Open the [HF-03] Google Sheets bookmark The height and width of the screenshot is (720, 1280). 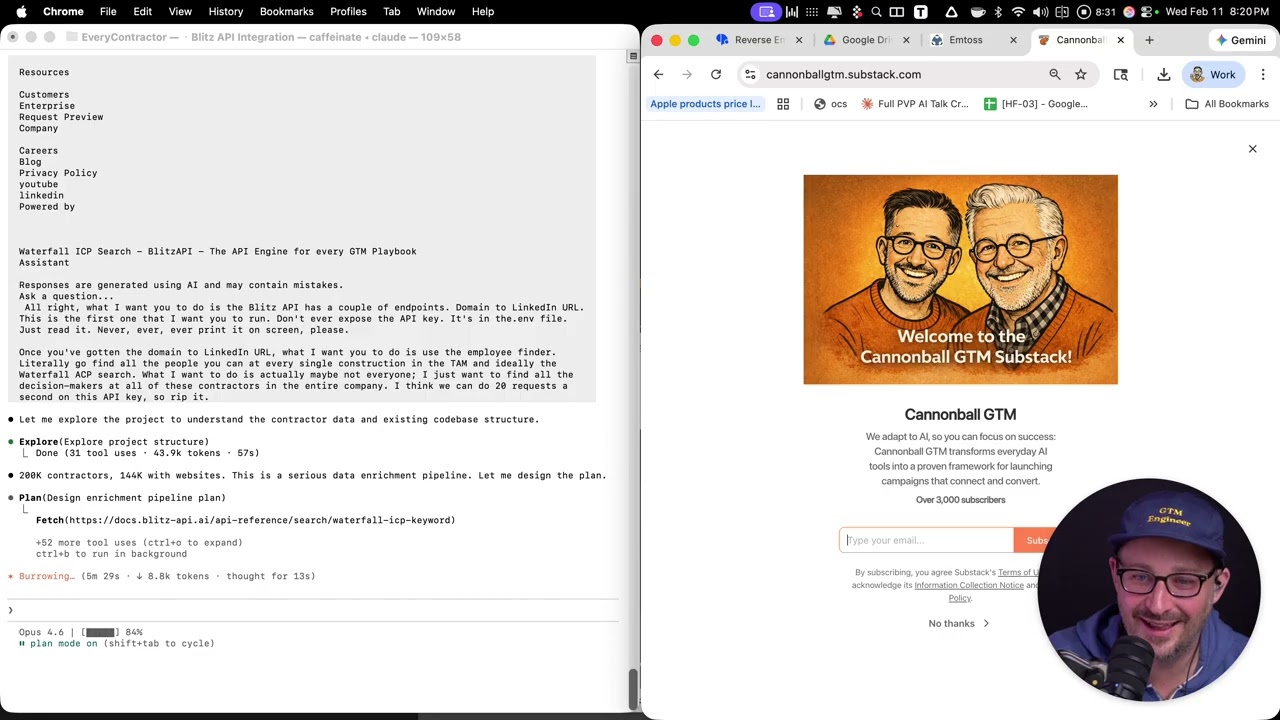point(1036,104)
